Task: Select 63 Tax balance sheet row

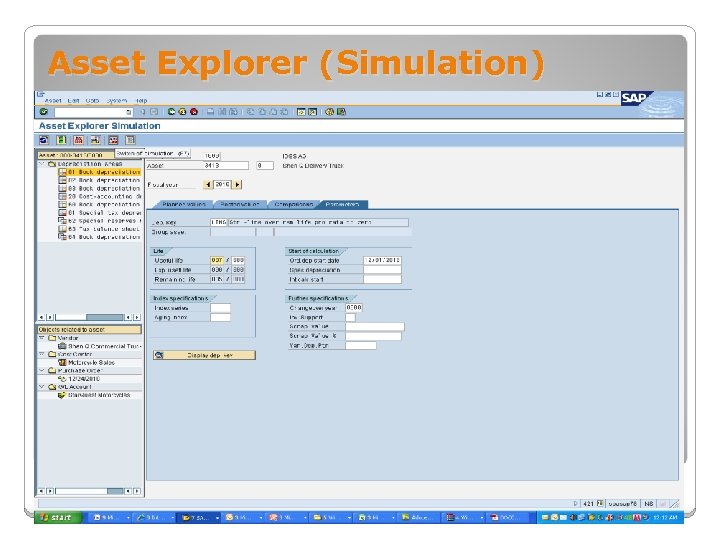Action: [100, 229]
